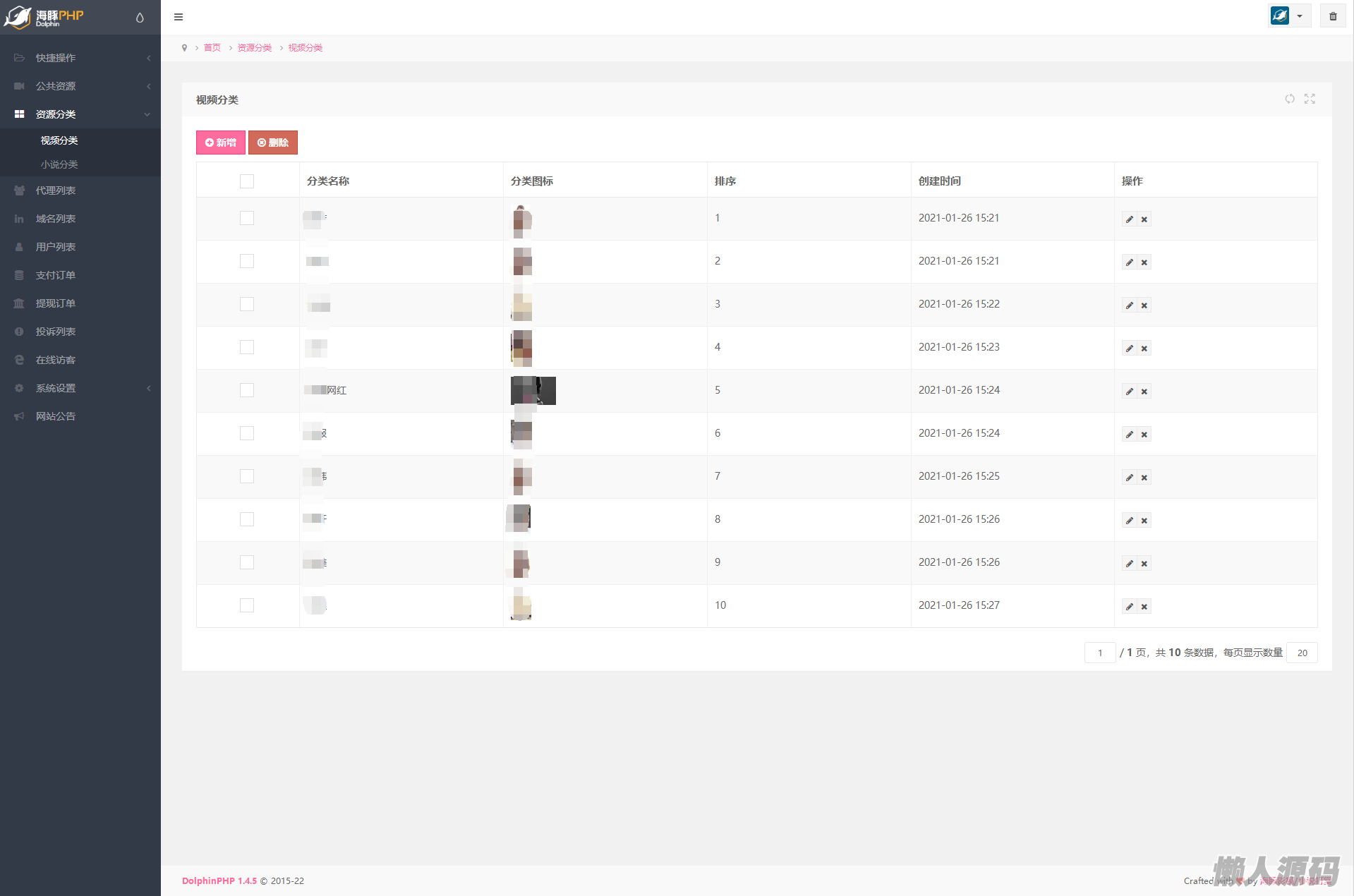Refresh the 视频分类 panel
The image size is (1354, 896).
pyautogui.click(x=1290, y=99)
